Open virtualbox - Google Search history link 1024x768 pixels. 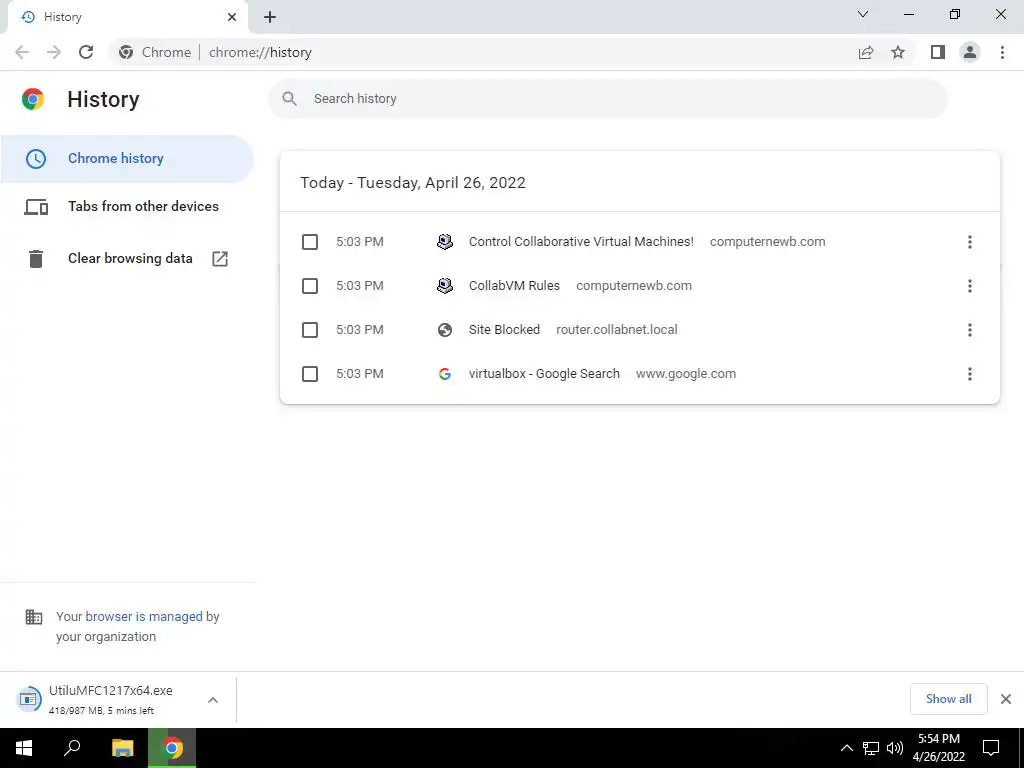click(x=544, y=374)
